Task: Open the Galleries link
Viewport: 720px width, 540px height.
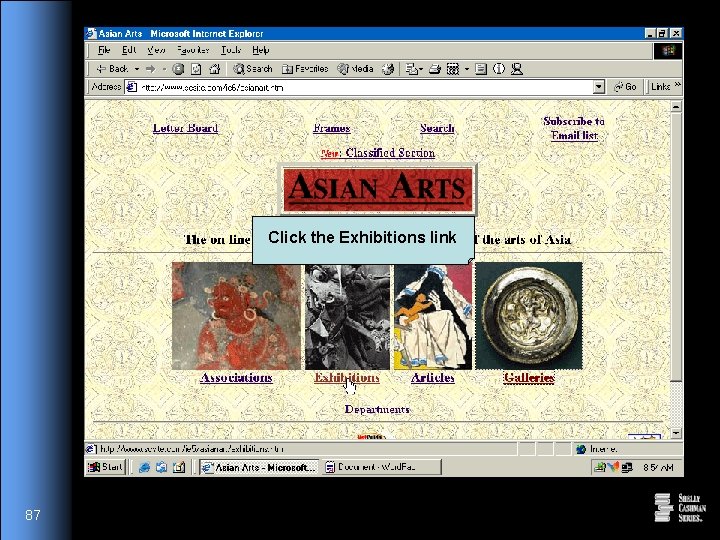Action: point(529,377)
